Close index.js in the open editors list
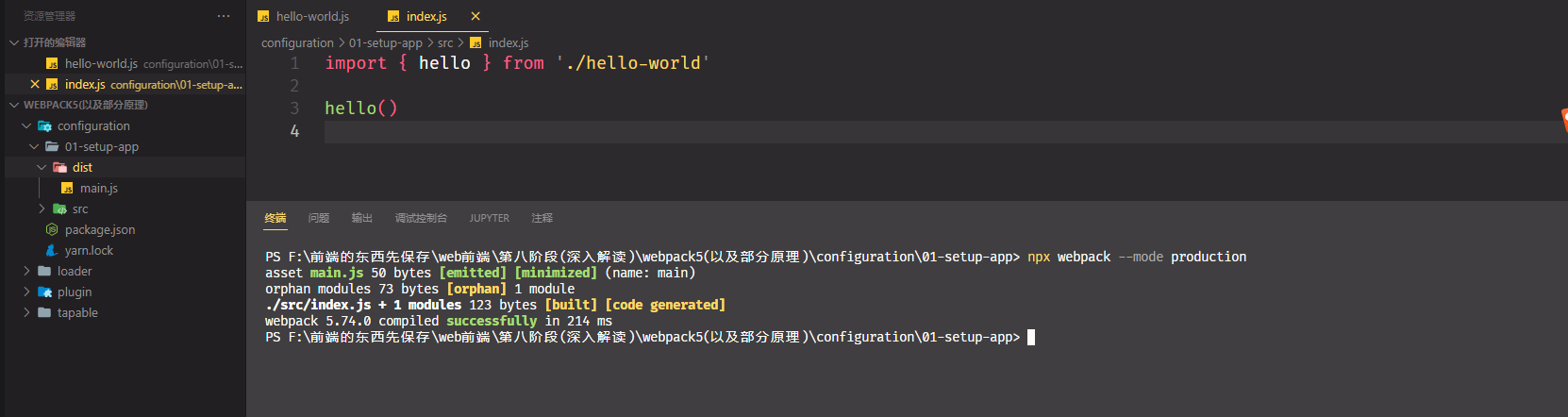Image resolution: width=1568 pixels, height=417 pixels. pos(35,84)
